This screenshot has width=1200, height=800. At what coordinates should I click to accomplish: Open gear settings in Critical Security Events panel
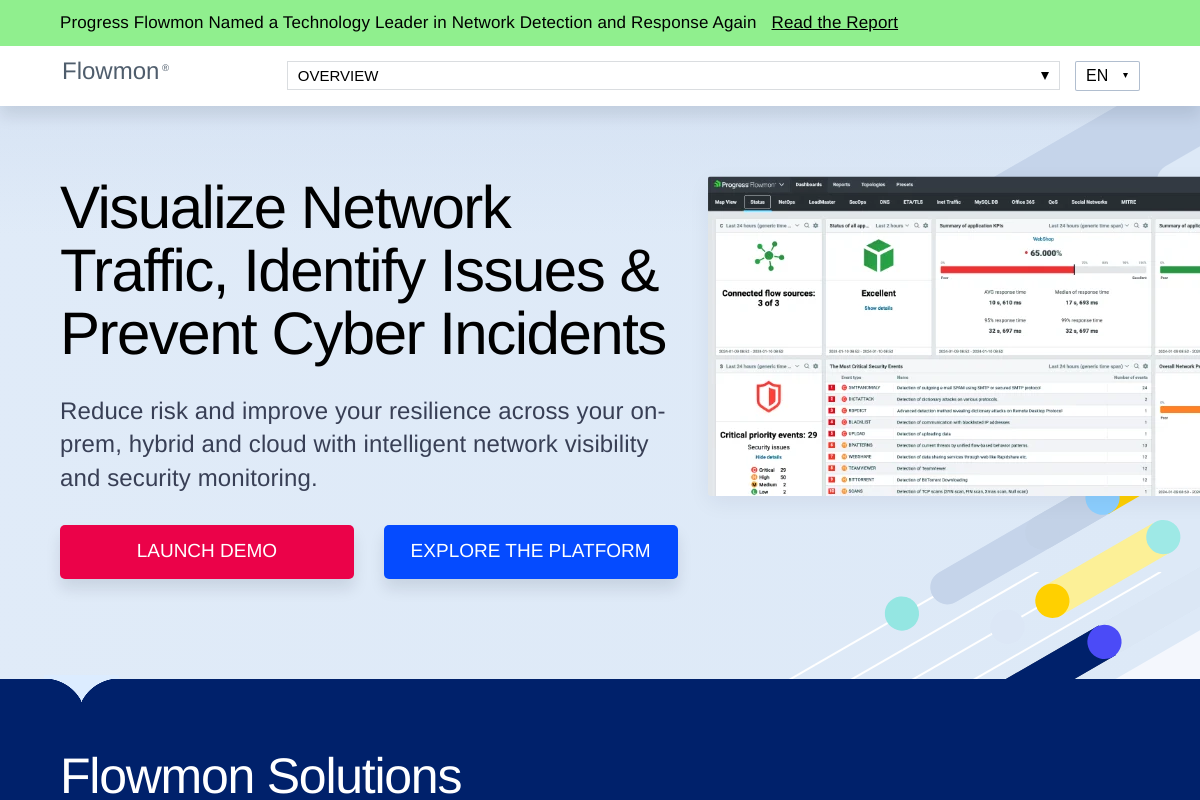pos(1144,366)
